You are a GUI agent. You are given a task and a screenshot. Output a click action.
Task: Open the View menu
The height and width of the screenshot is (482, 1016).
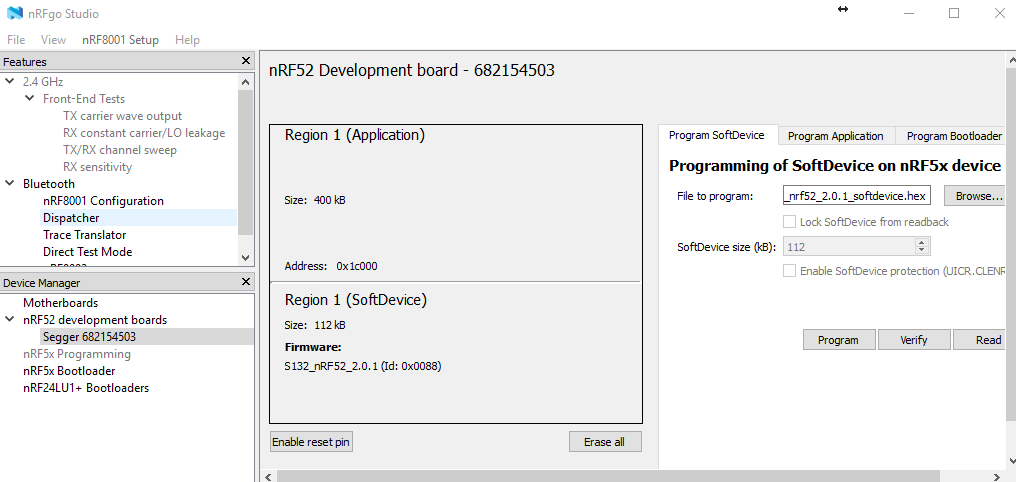[53, 40]
